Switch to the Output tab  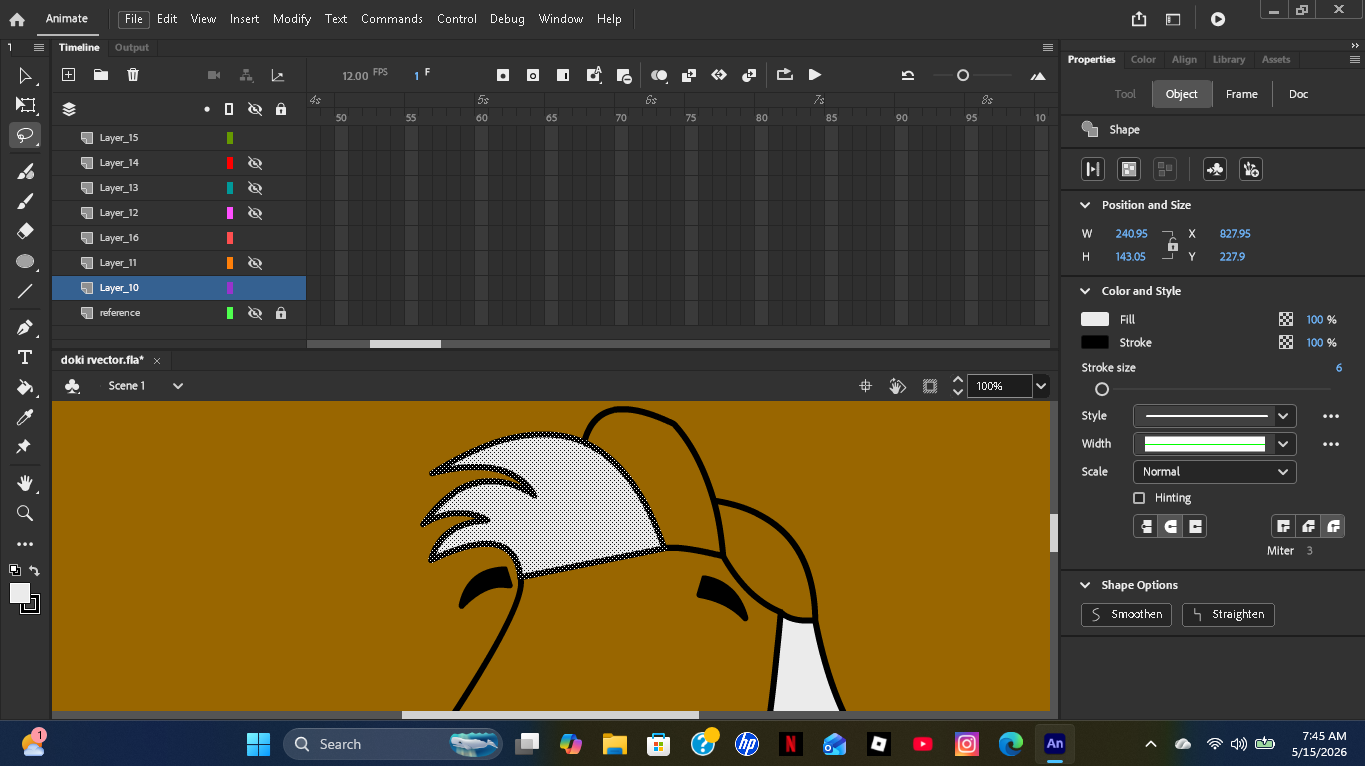(132, 47)
